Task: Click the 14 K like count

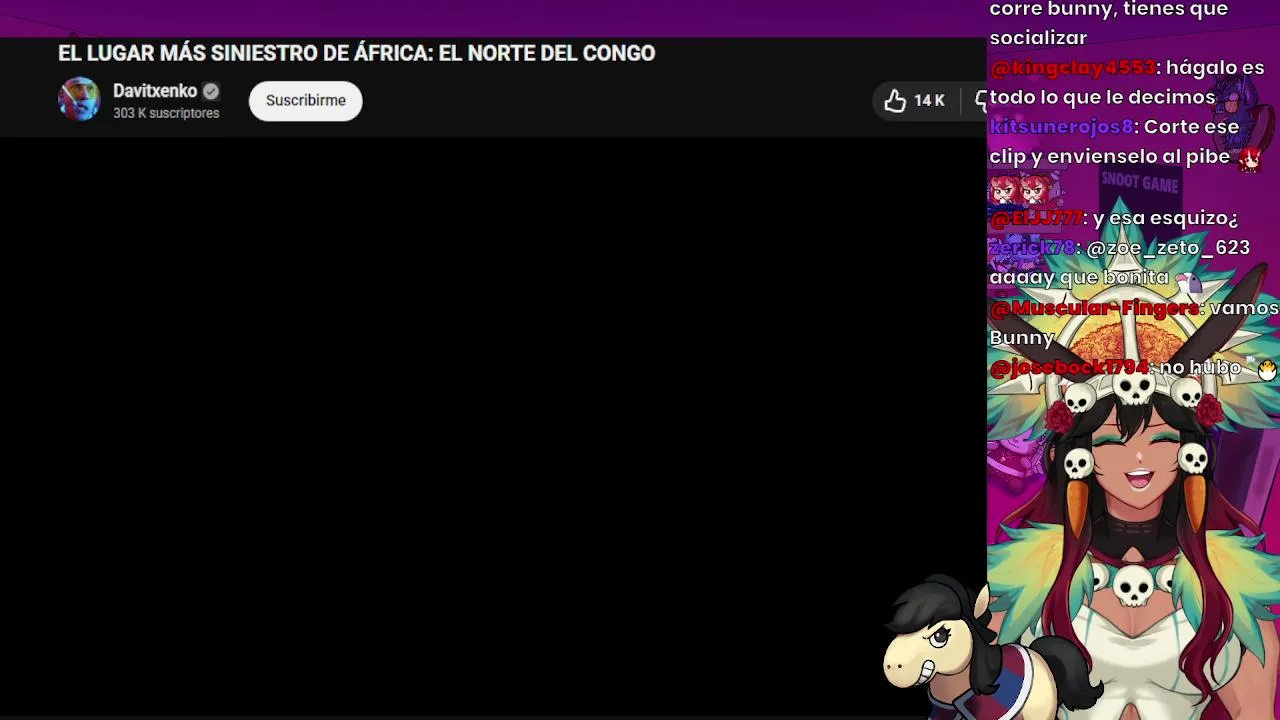Action: (x=929, y=101)
